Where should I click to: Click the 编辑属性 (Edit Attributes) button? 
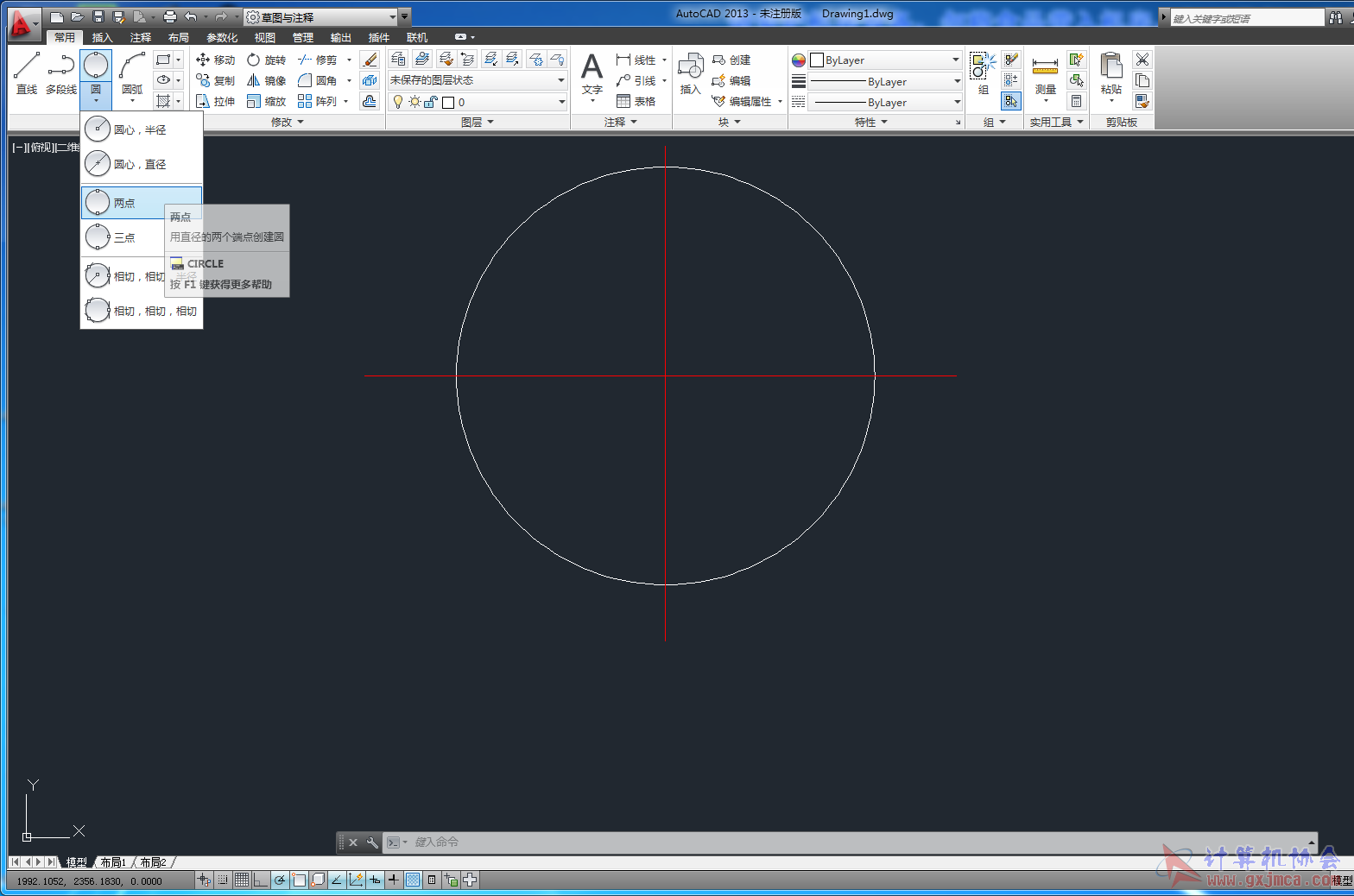coord(742,101)
